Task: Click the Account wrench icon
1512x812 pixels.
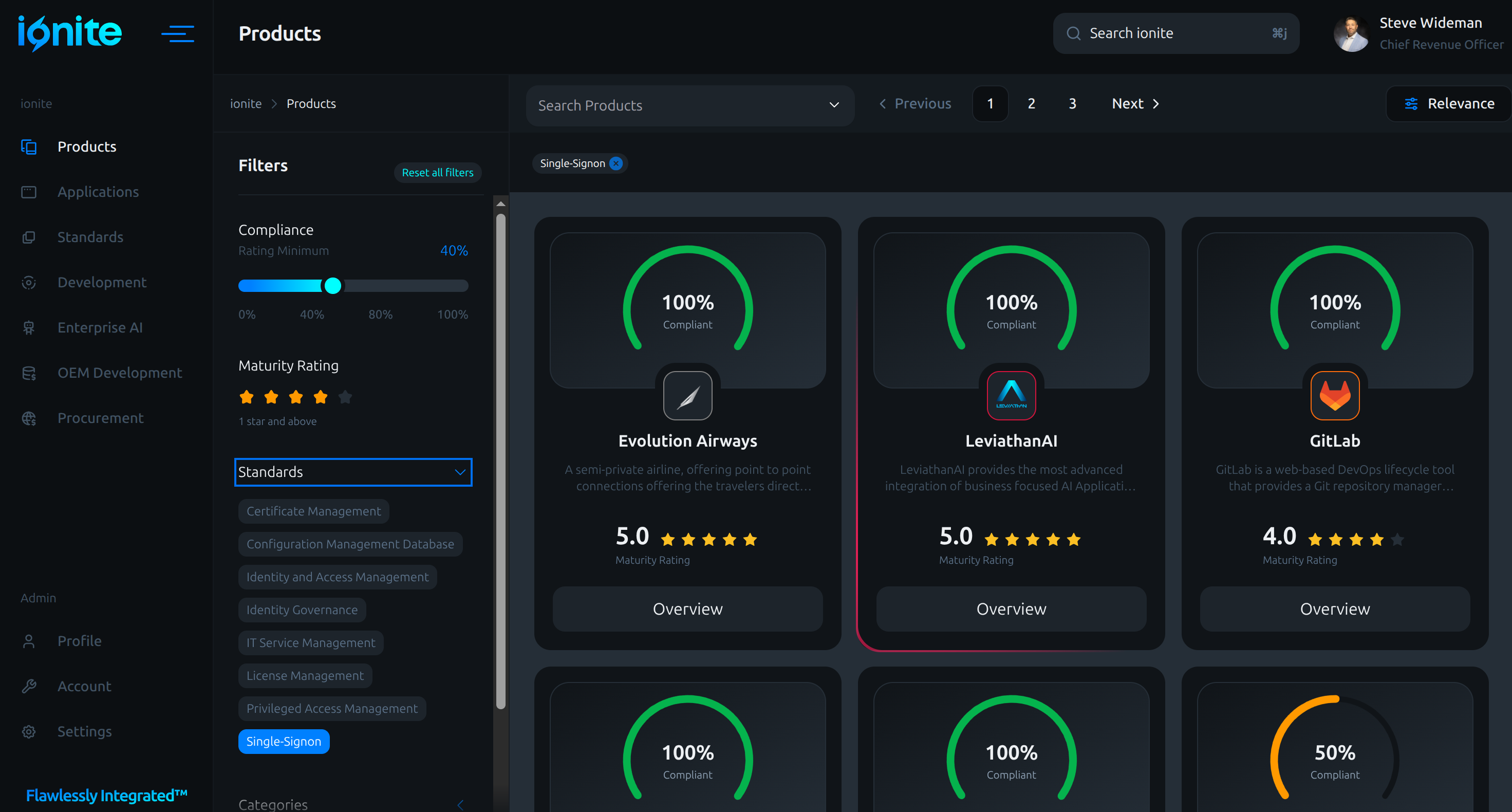Action: coord(29,687)
